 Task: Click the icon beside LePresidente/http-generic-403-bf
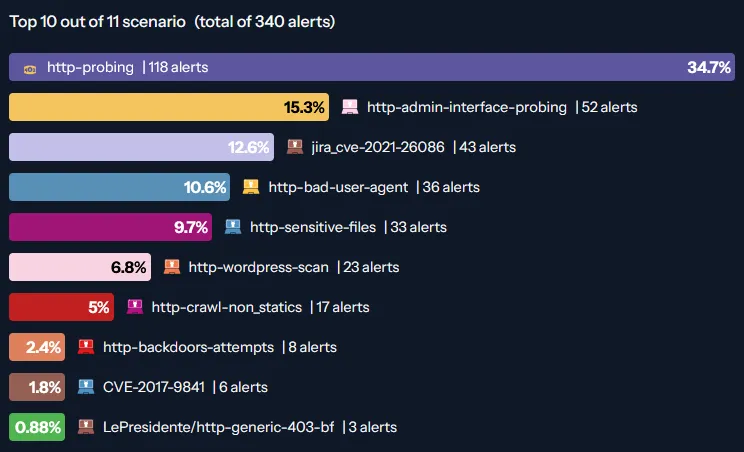point(86,426)
